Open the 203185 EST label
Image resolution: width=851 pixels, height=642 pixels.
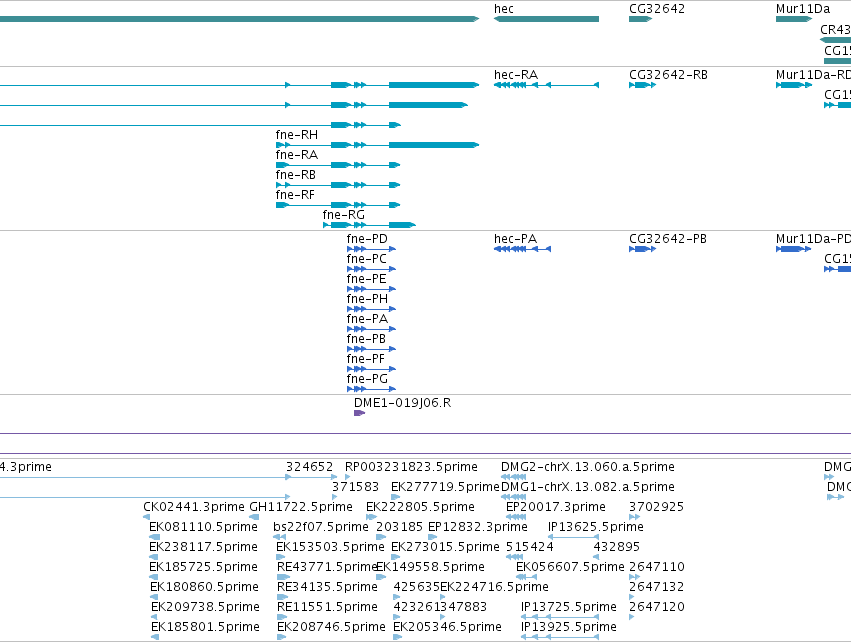(399, 527)
